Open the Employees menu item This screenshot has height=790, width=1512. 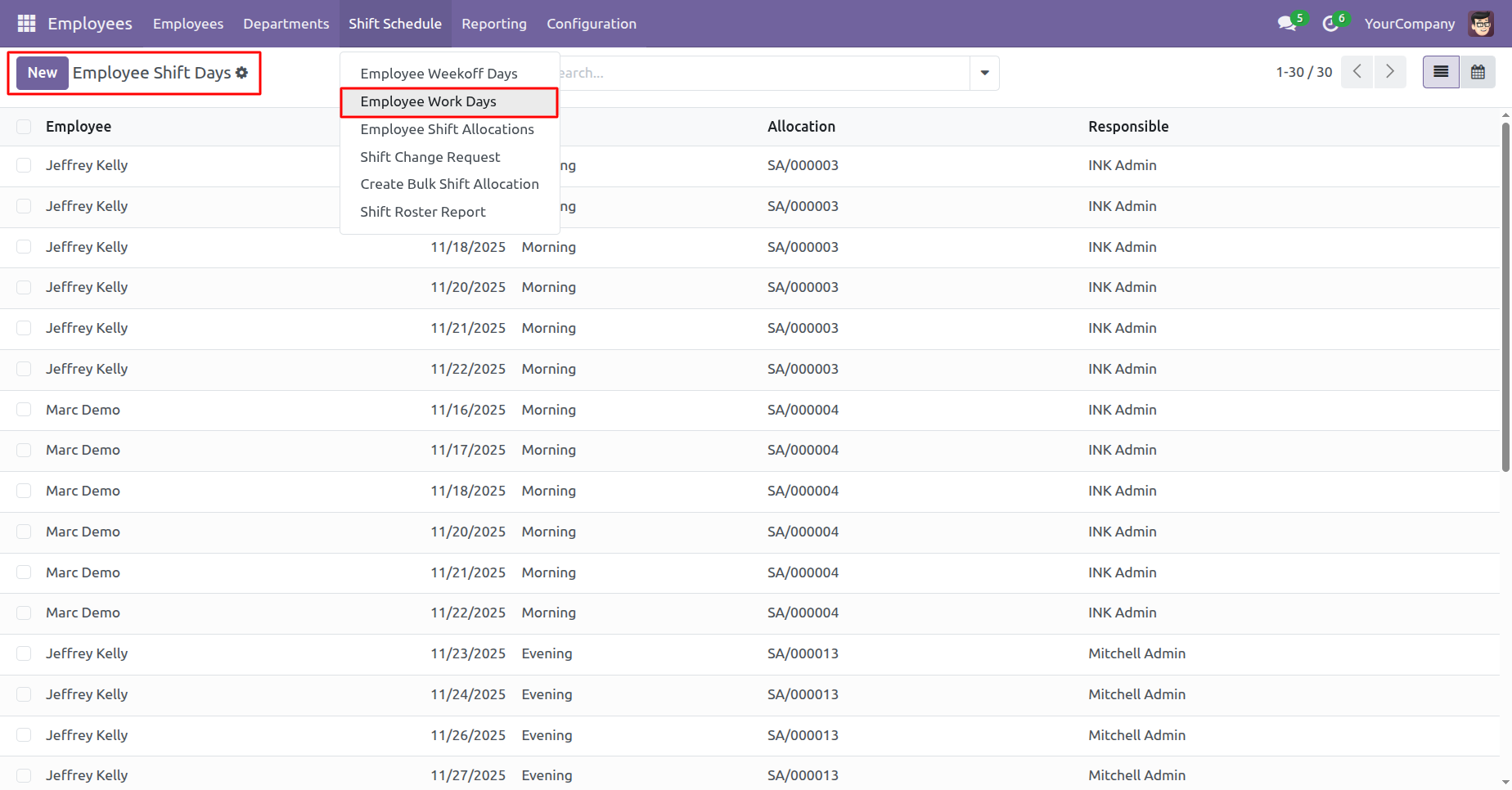188,24
